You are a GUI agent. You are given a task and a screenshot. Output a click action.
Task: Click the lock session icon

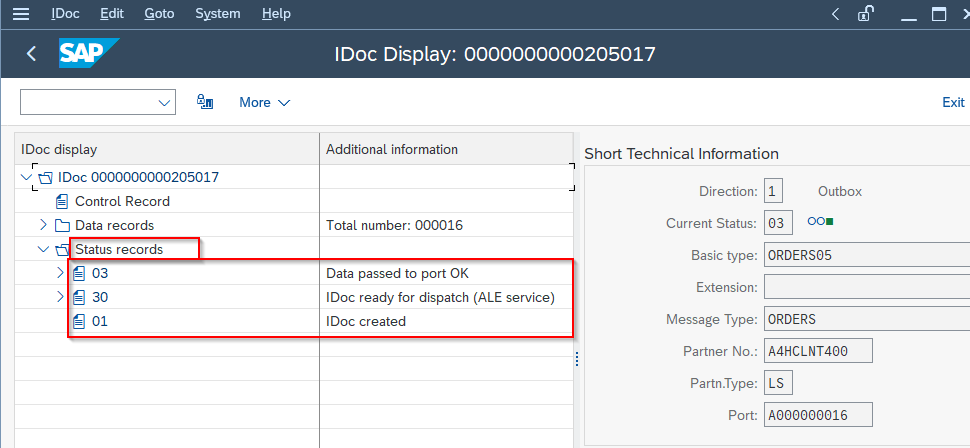tap(866, 14)
